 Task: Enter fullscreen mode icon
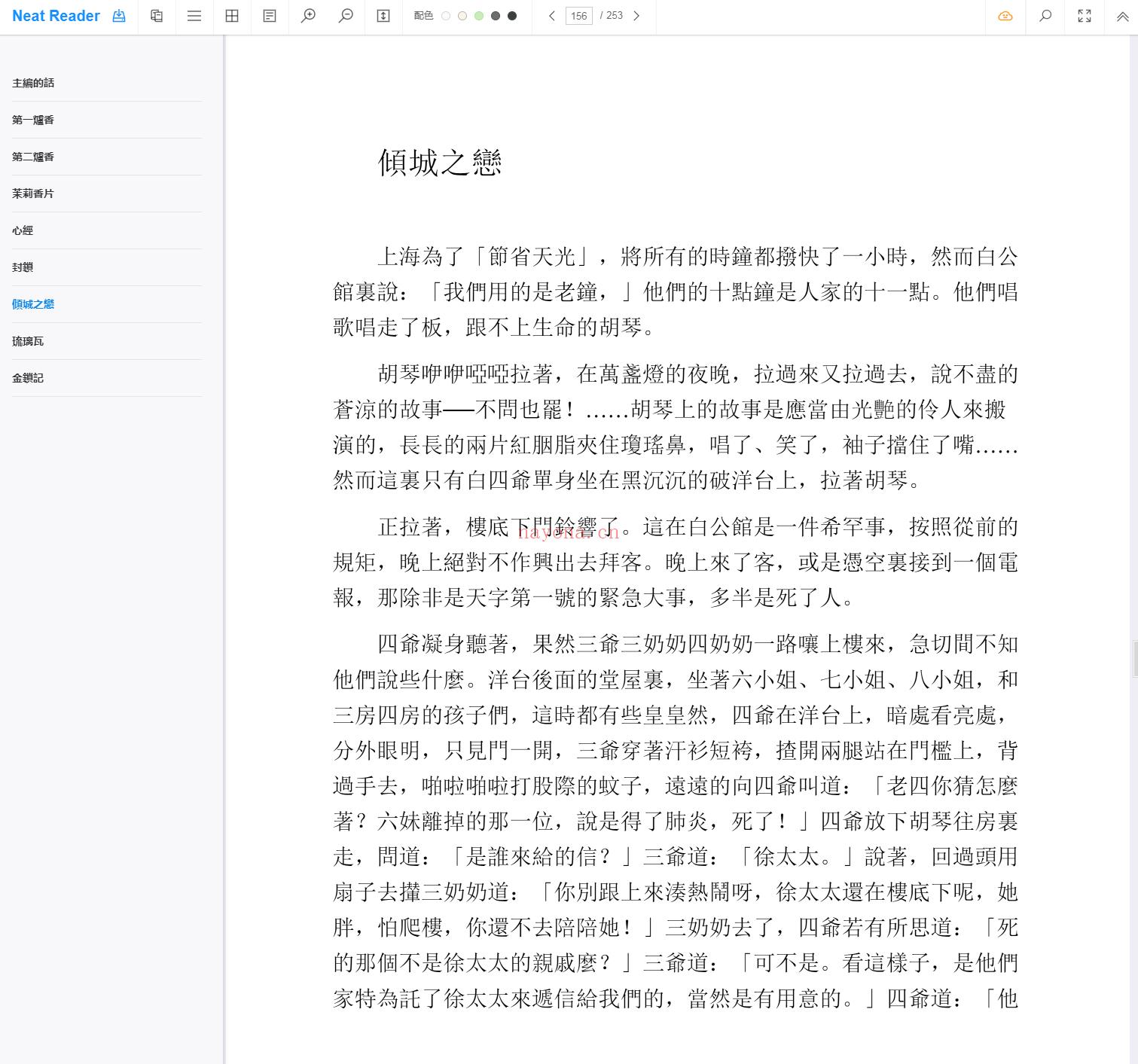(x=1085, y=16)
